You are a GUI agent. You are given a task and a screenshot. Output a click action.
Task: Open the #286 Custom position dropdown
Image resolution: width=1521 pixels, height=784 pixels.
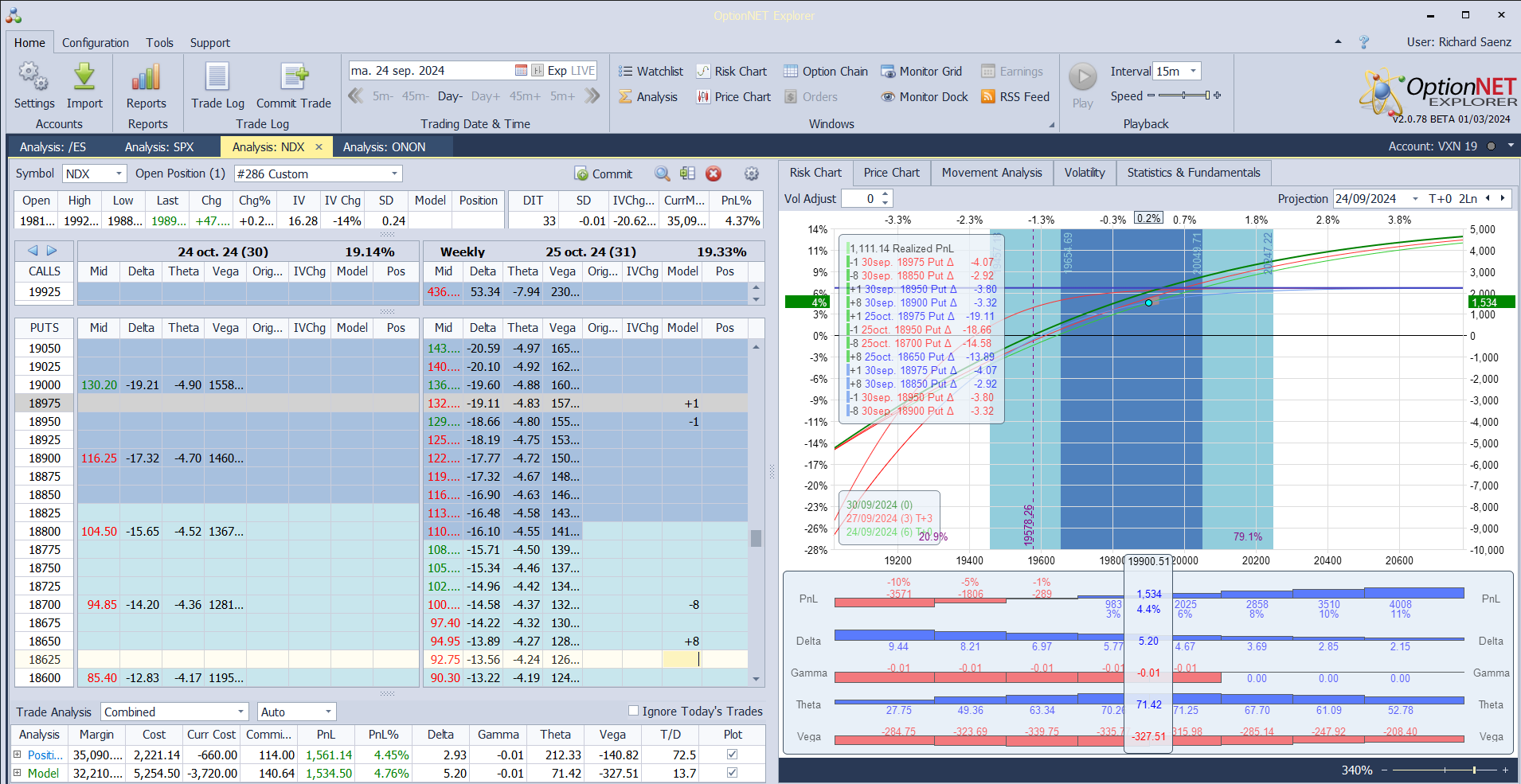pyautogui.click(x=394, y=174)
